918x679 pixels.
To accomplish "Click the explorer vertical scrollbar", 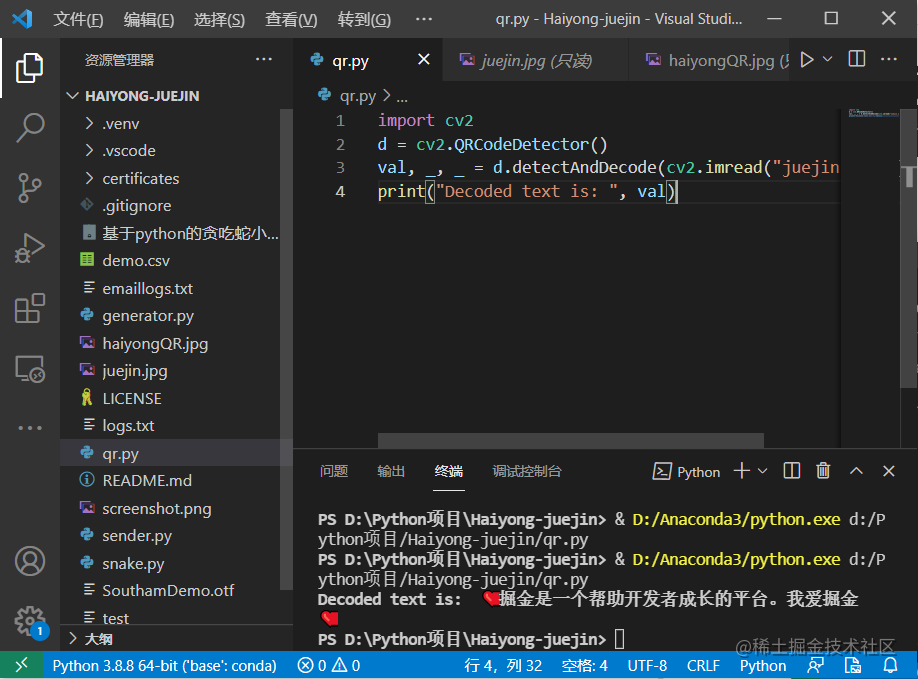I will [286, 349].
